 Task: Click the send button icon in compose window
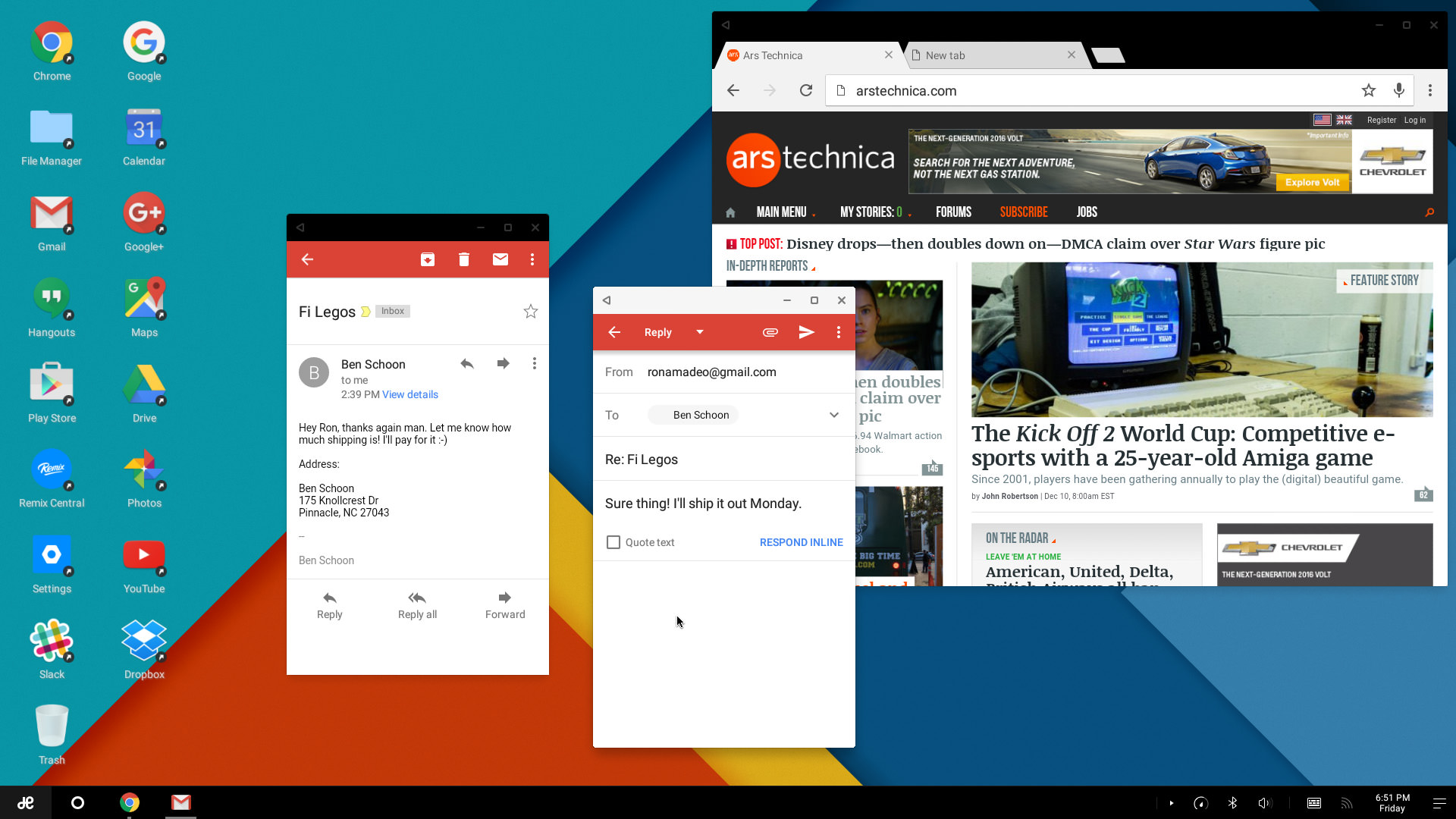click(807, 332)
